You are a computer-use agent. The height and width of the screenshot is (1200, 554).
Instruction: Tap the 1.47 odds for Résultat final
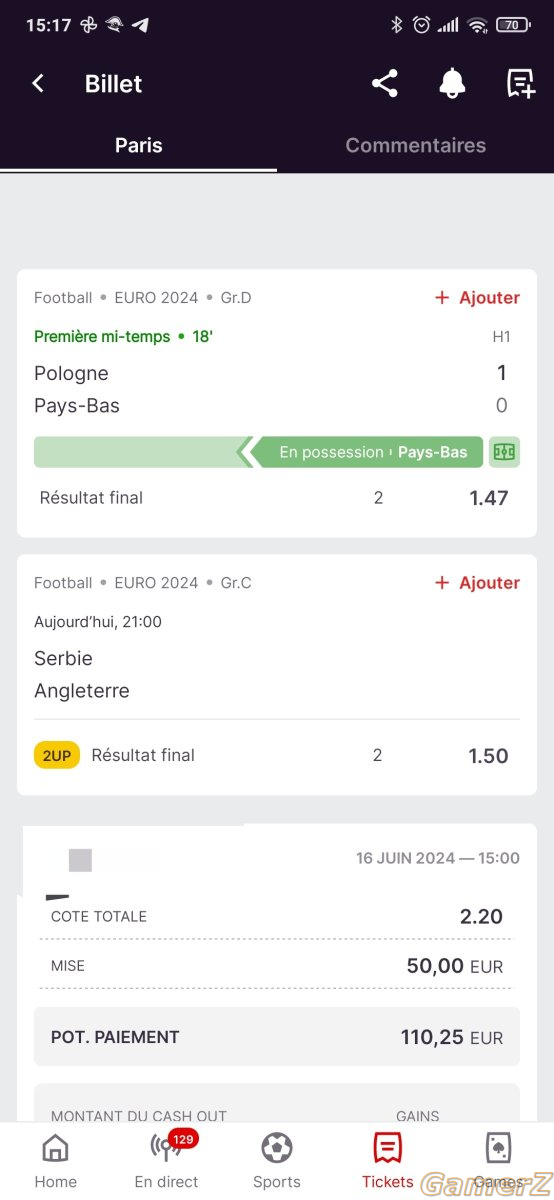(x=489, y=498)
